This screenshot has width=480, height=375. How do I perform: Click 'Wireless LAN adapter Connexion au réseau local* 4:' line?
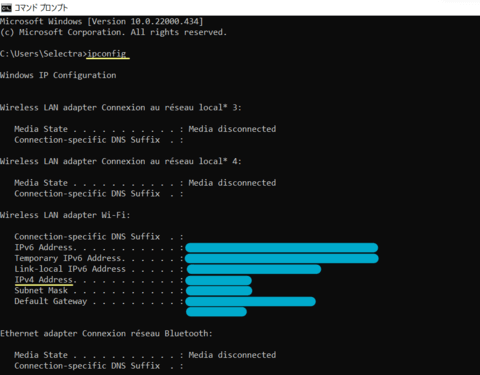[x=121, y=161]
